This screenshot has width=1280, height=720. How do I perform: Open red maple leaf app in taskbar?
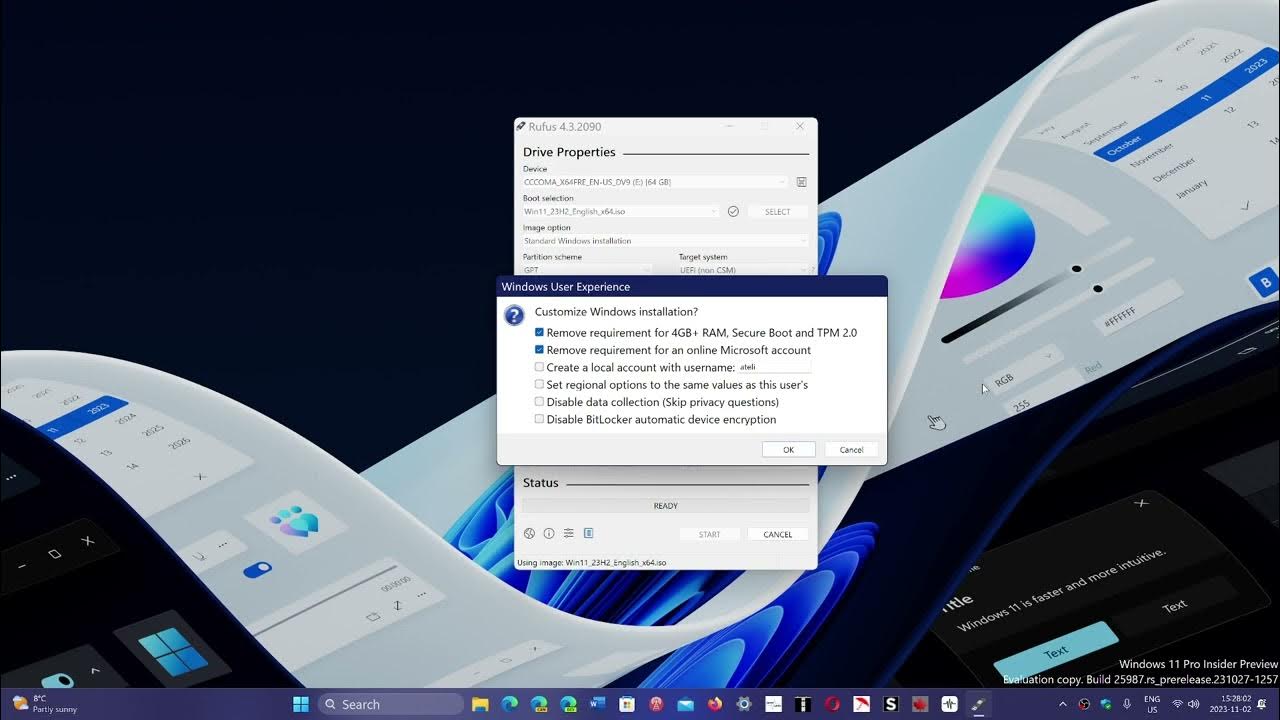point(920,704)
